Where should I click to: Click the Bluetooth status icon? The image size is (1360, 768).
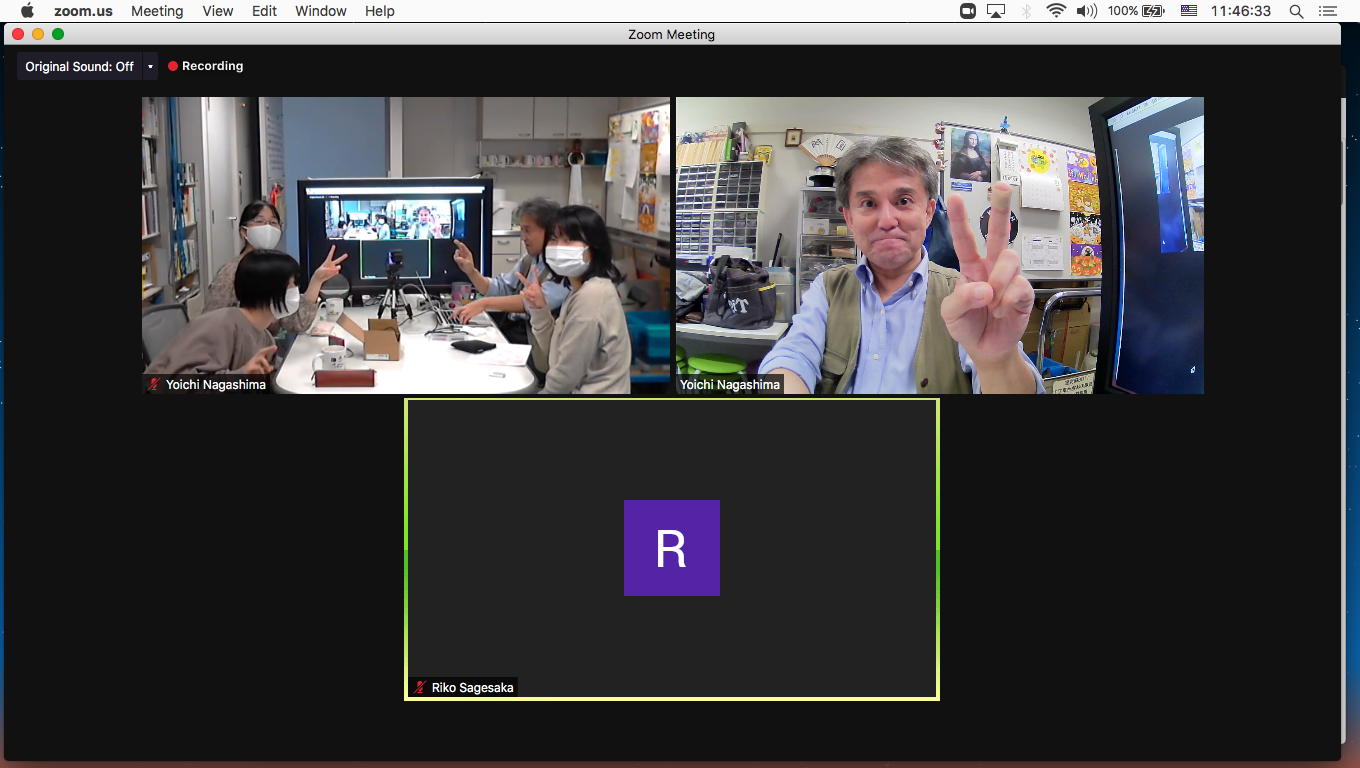tap(1026, 11)
